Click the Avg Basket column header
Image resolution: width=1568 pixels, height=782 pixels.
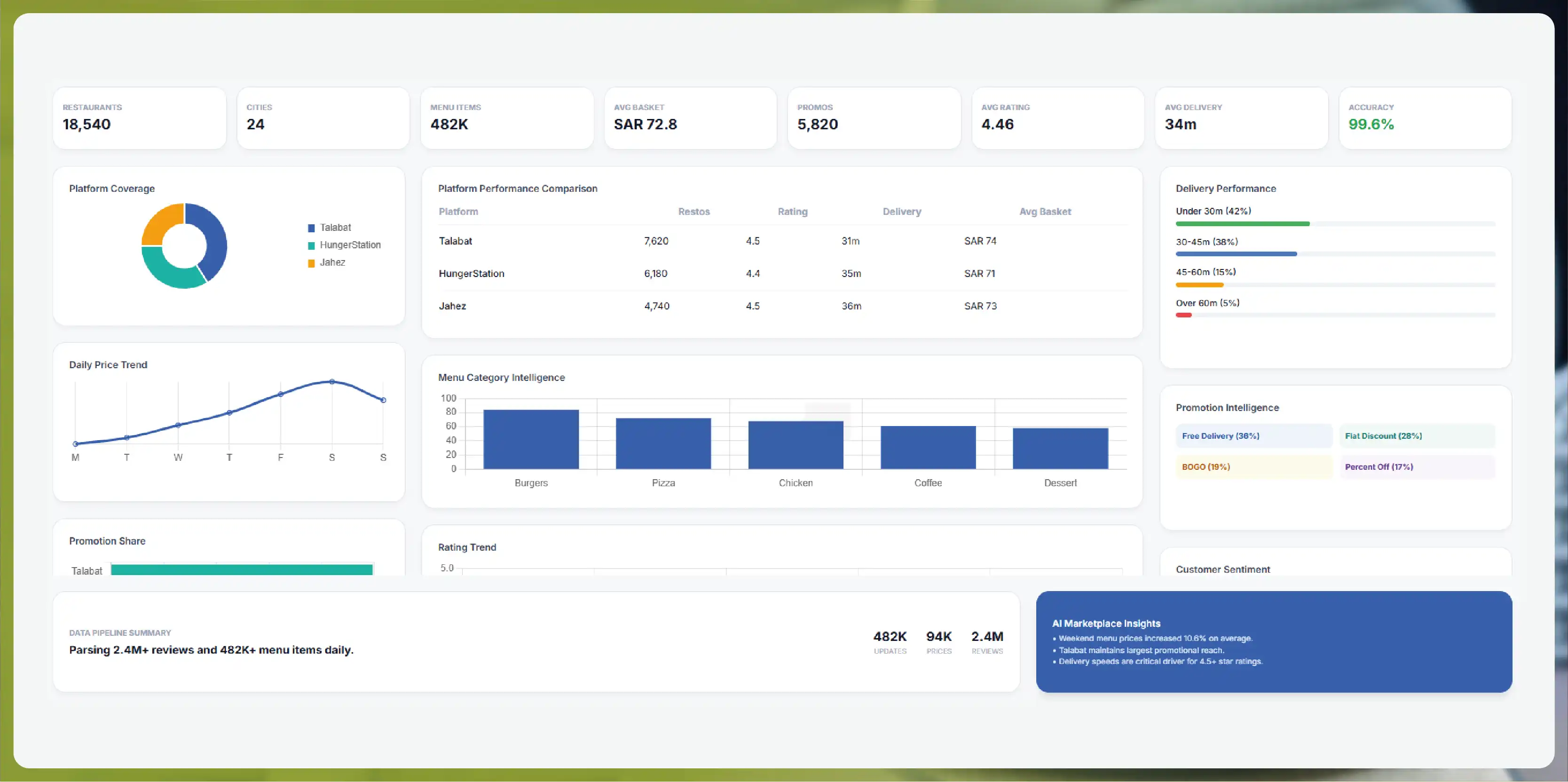[x=1045, y=212]
